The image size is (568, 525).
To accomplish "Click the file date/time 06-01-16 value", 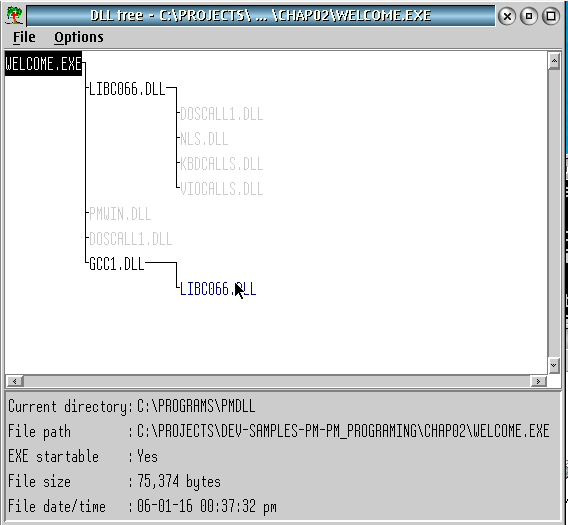I will (206, 507).
